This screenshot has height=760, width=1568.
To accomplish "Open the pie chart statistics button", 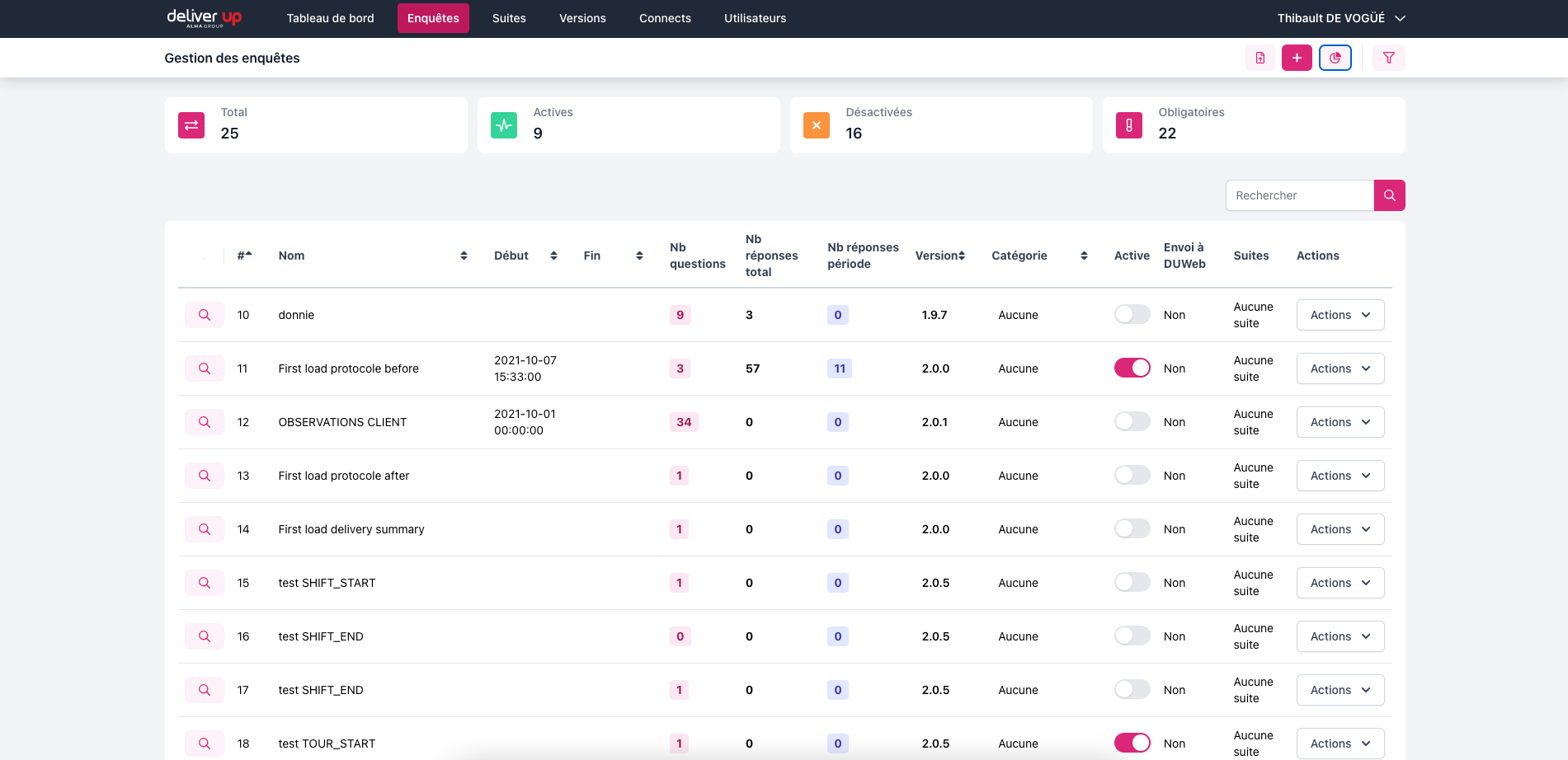I will pos(1335,58).
